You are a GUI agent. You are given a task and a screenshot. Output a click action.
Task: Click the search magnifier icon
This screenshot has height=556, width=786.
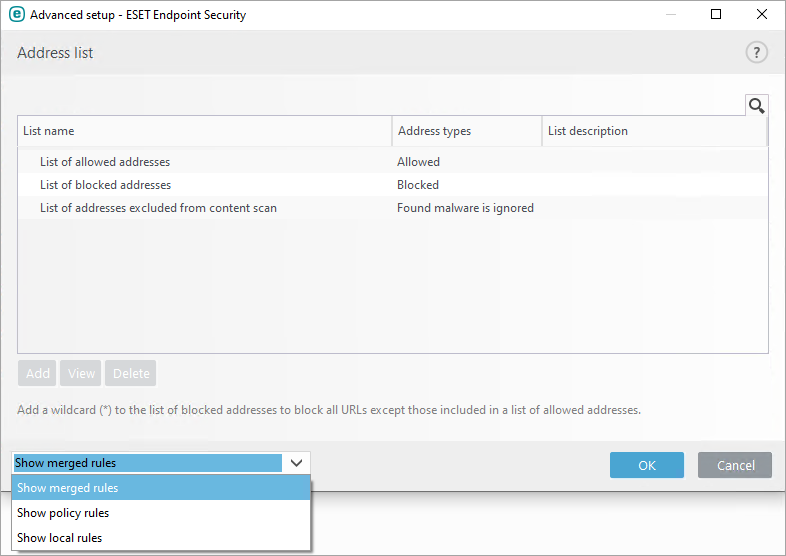point(757,106)
